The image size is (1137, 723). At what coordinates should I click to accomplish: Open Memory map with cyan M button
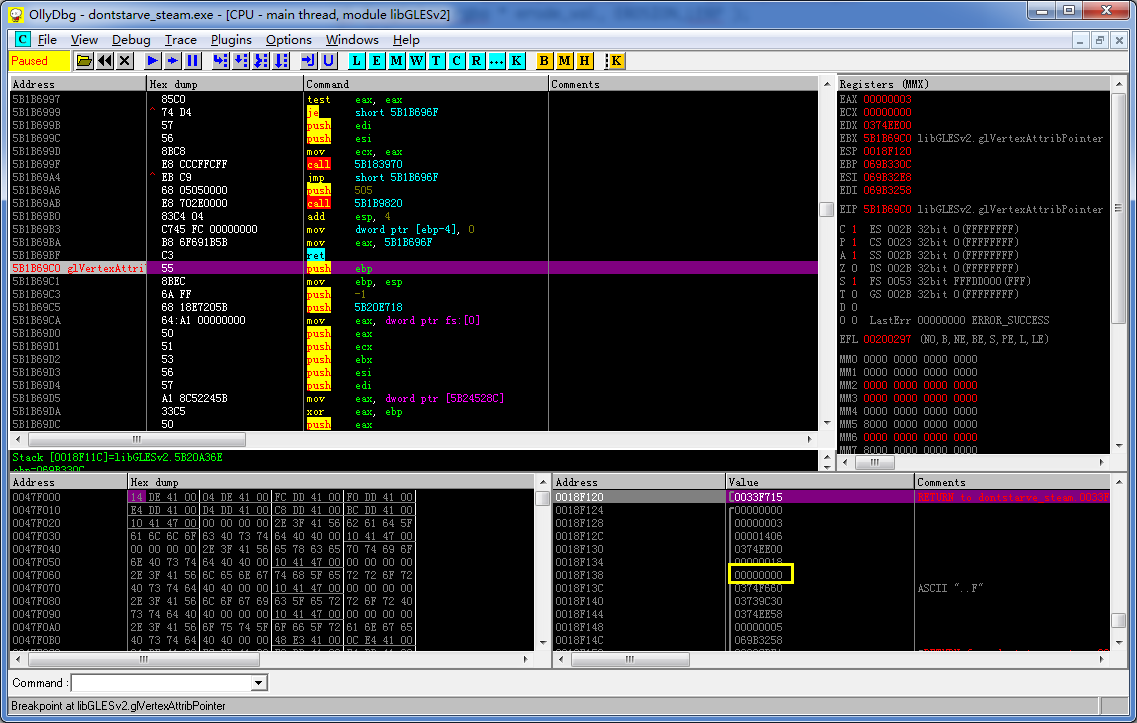(396, 61)
